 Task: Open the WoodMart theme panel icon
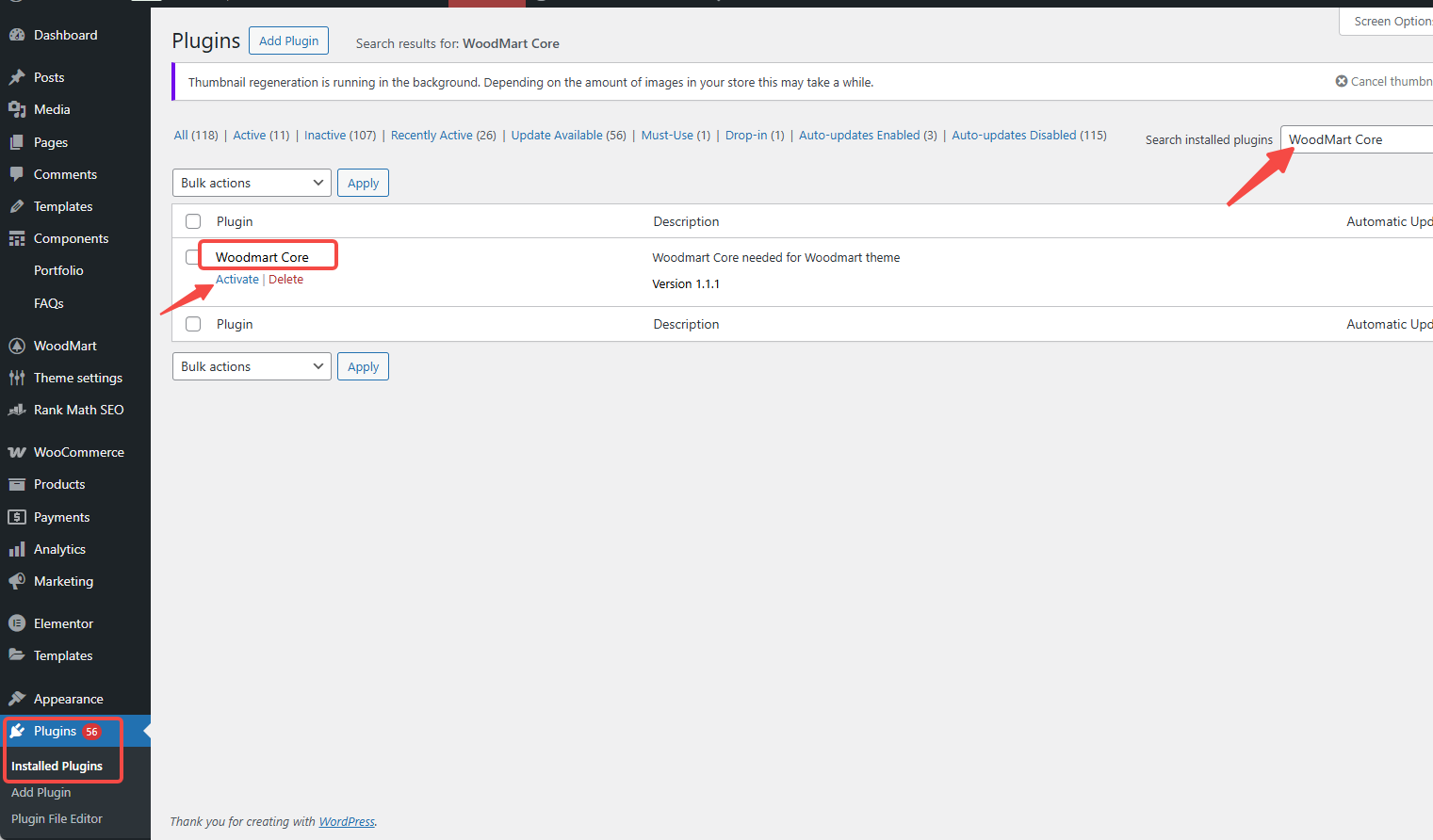click(19, 346)
